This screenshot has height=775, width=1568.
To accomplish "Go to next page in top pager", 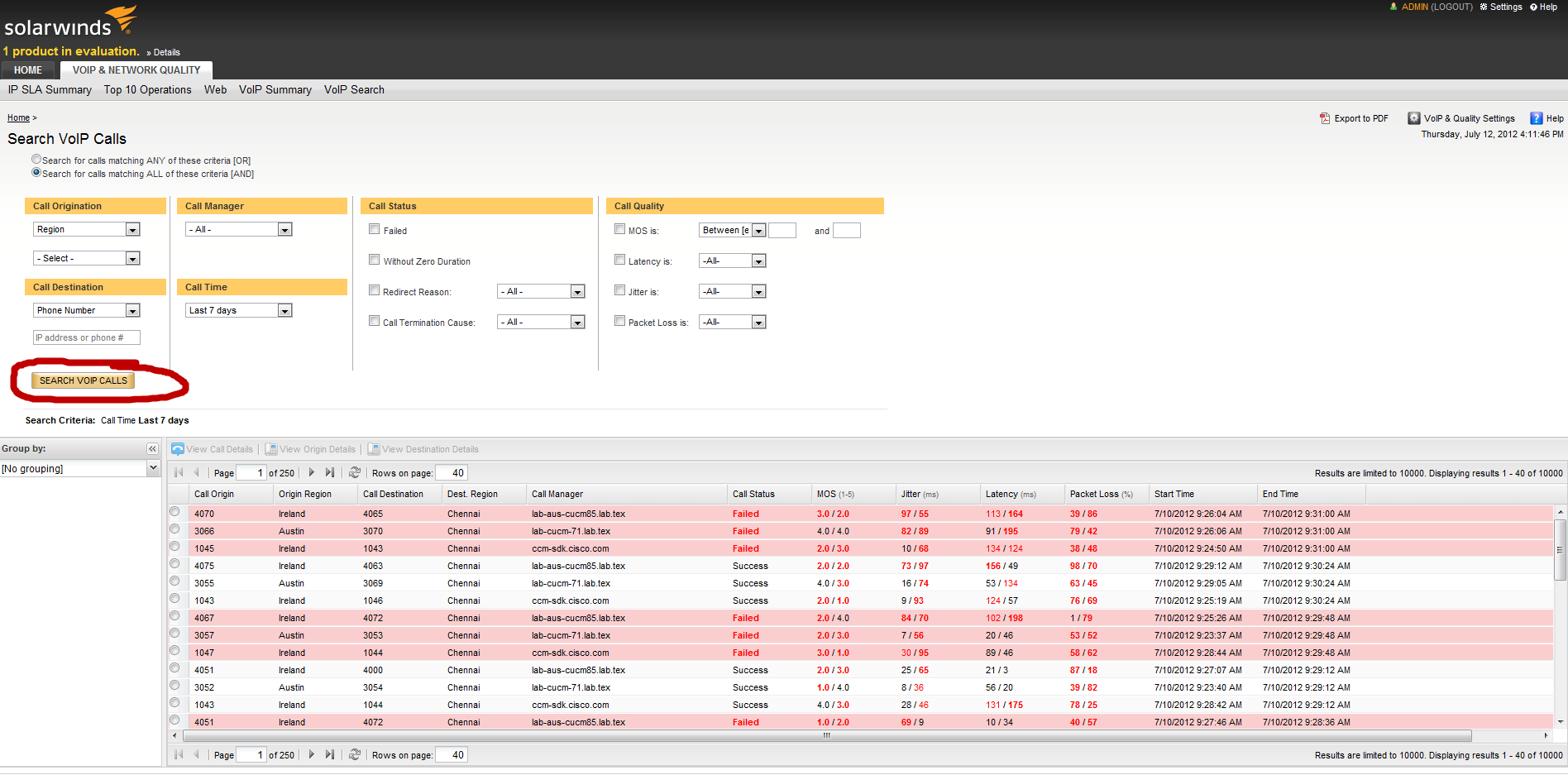I will 311,472.
